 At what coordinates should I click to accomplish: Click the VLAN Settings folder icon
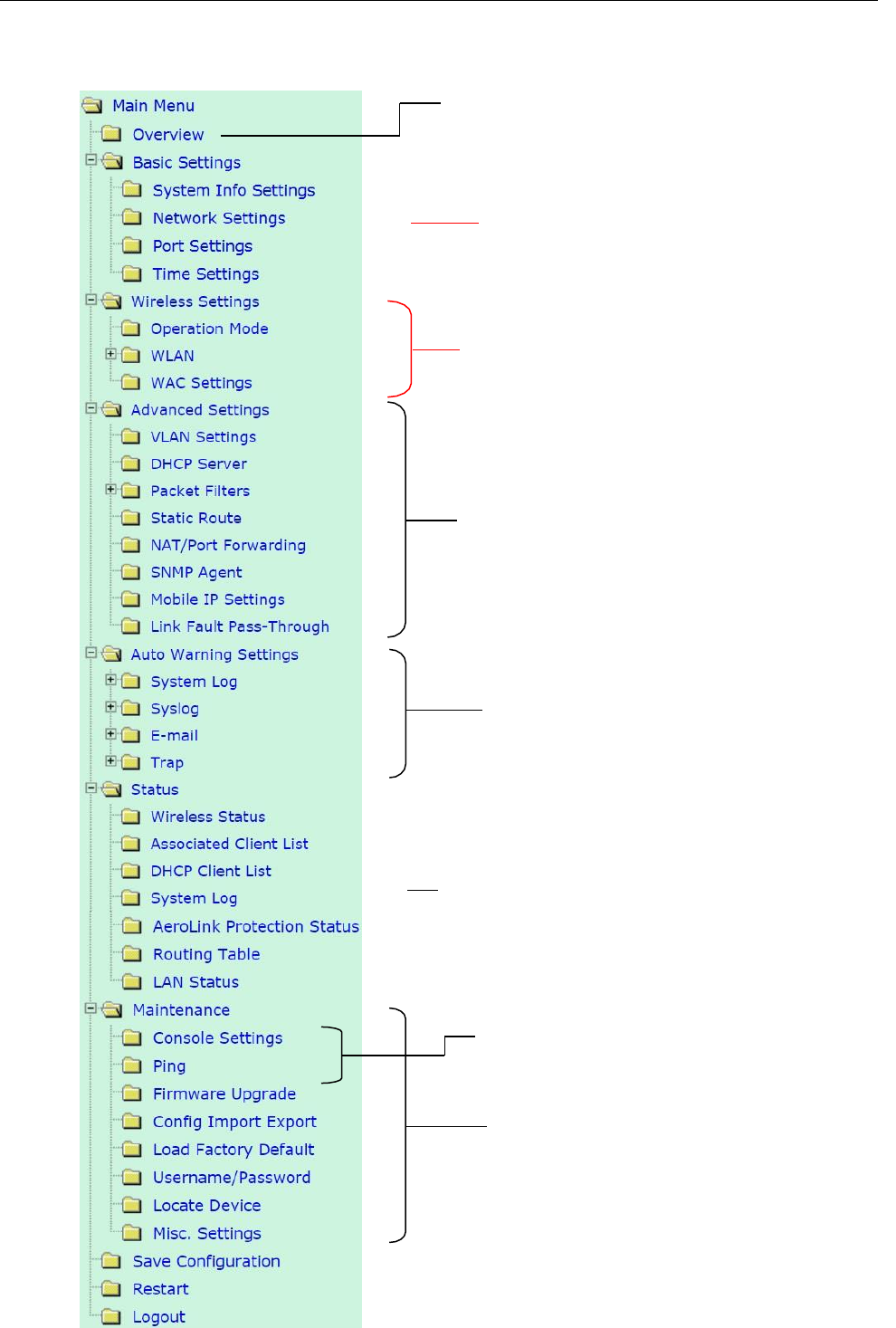pos(131,437)
